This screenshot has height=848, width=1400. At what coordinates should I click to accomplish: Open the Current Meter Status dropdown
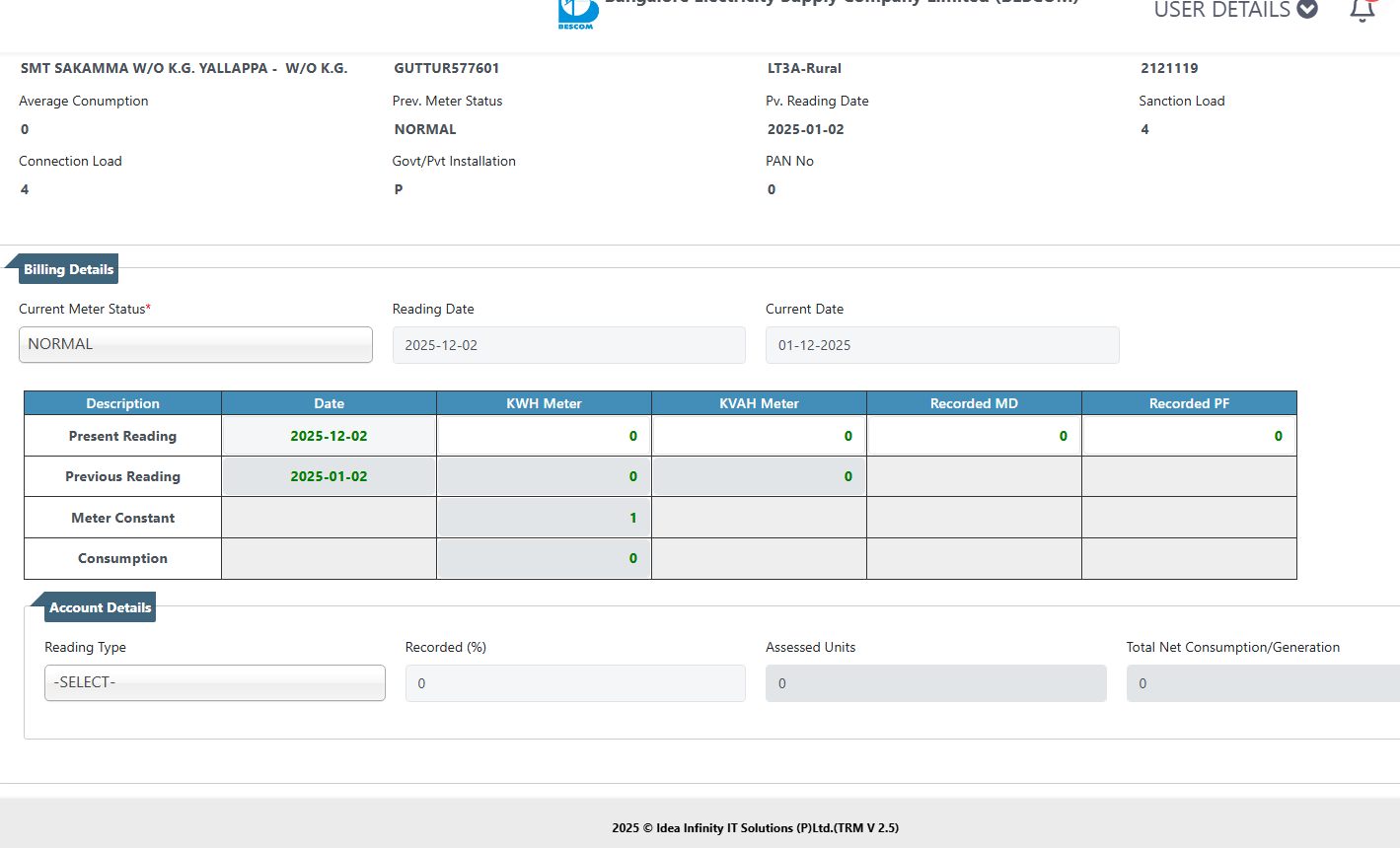(x=195, y=344)
